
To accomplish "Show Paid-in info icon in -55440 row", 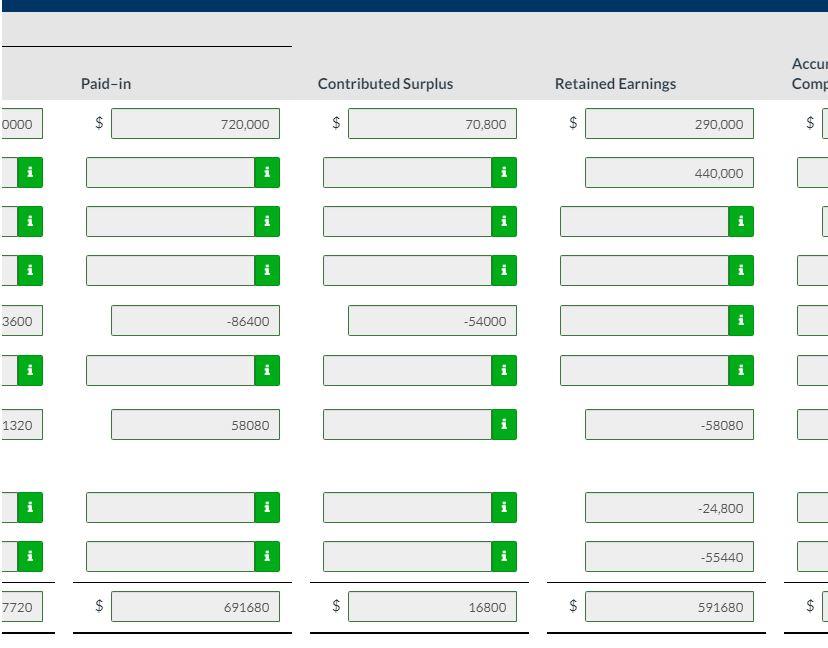I will coord(267,556).
